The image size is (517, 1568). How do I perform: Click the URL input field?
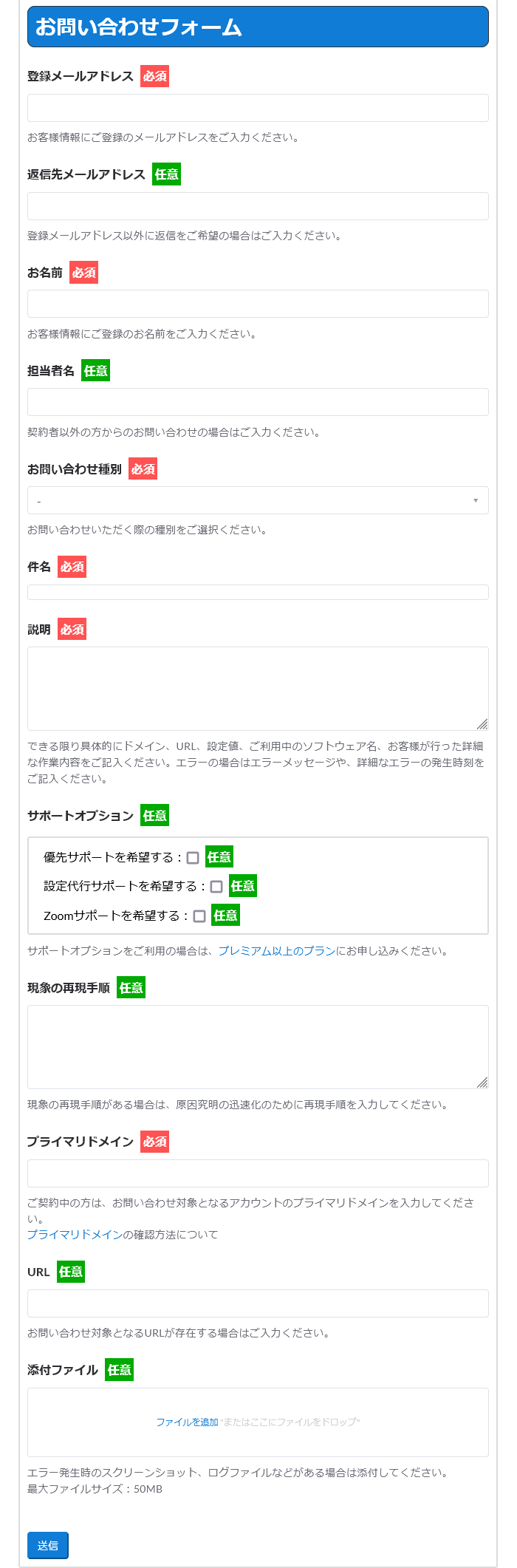(x=257, y=1303)
